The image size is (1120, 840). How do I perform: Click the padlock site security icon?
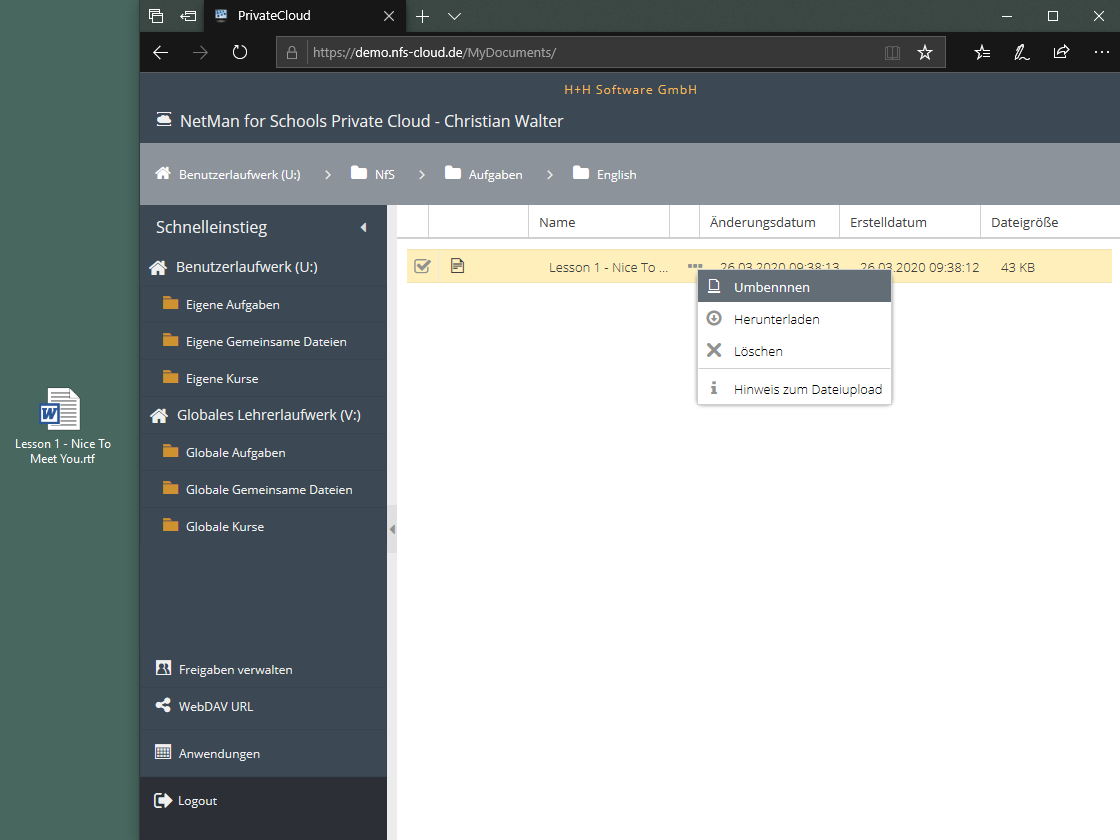[x=291, y=53]
